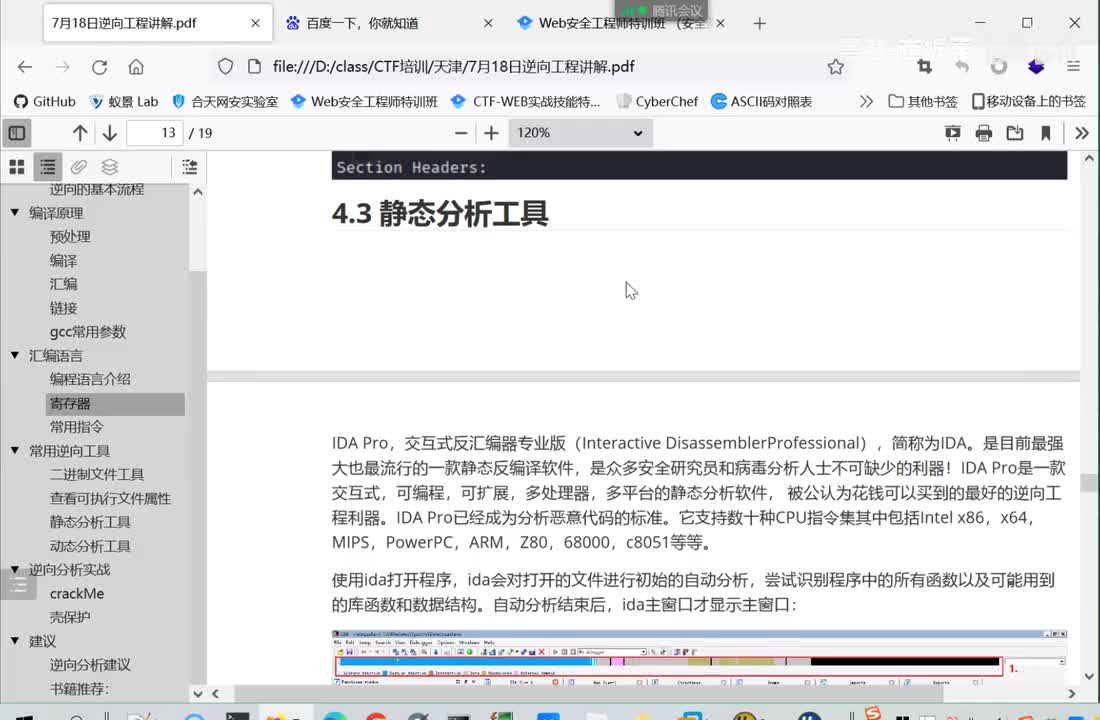
Task: Go back in browser history
Action: [x=25, y=67]
